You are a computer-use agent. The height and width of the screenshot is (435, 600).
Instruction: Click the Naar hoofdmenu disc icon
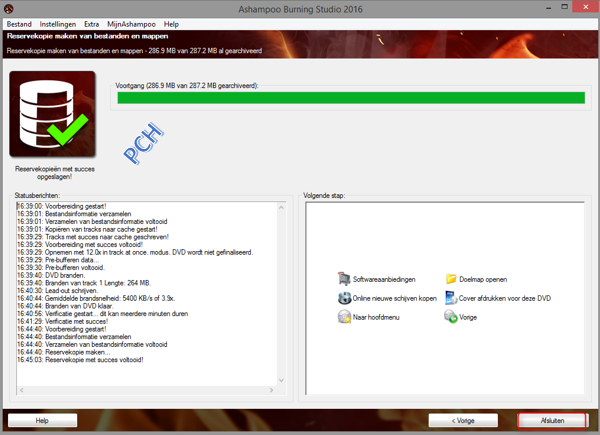(344, 317)
